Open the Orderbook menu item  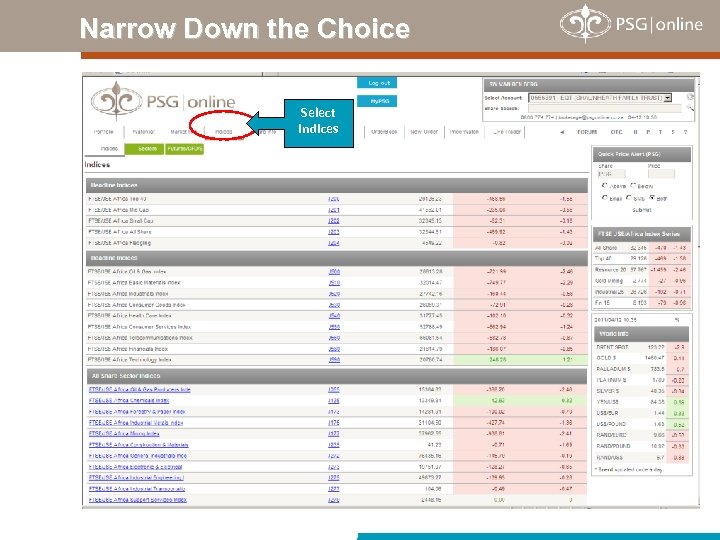pos(384,132)
